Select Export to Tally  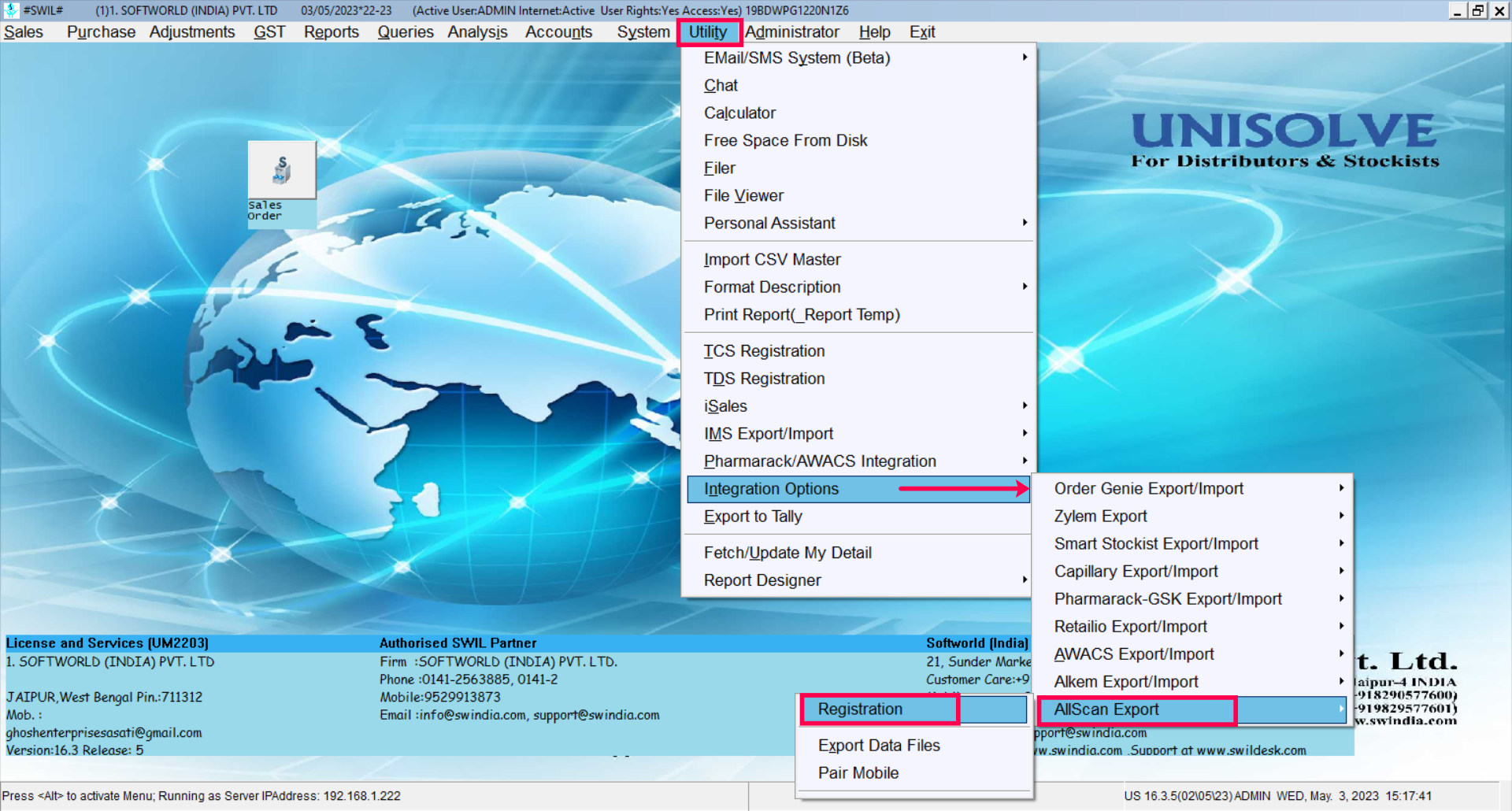(x=858, y=517)
